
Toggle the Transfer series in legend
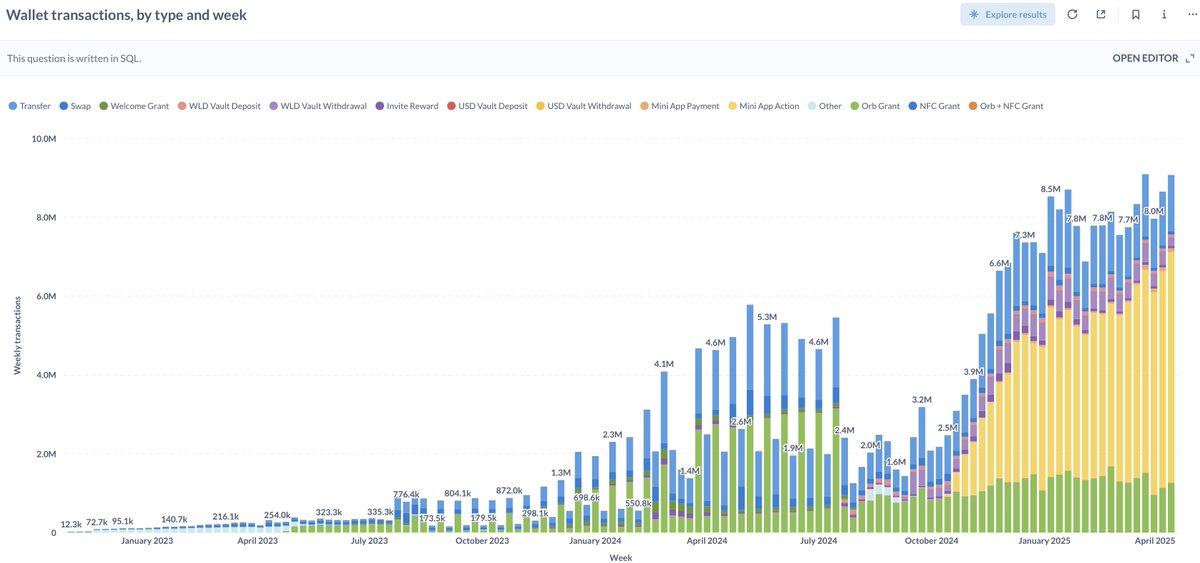click(29, 106)
